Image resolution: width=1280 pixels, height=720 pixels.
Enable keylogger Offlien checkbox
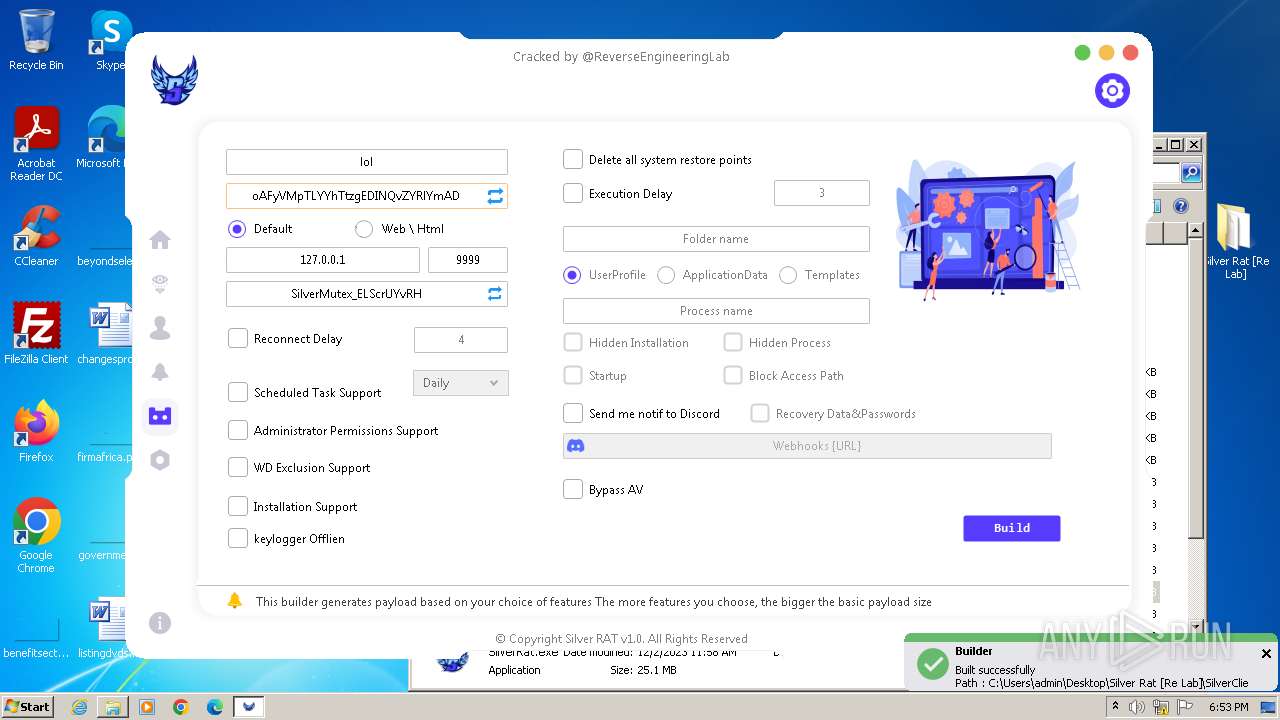click(238, 538)
